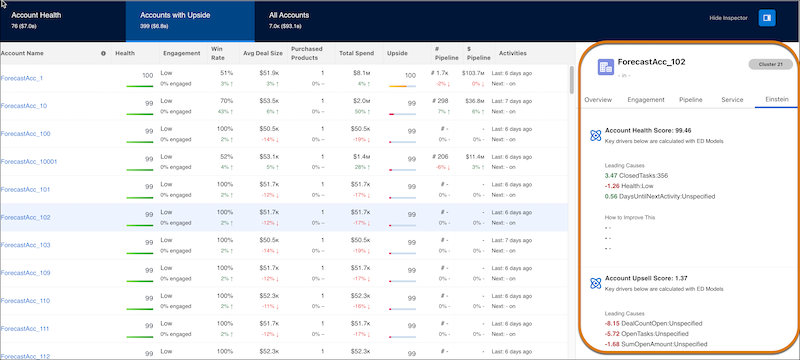This screenshot has height=360, width=800.
Task: Click the info icon beside Account Name header
Action: (x=104, y=53)
